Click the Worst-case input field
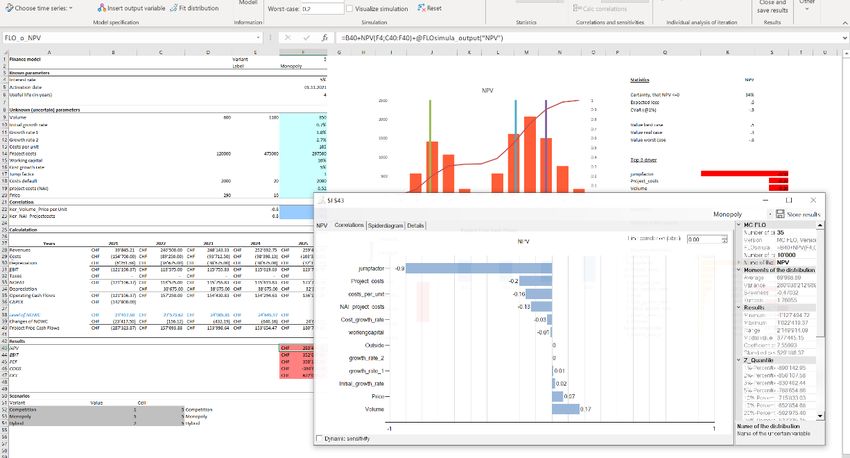The width and height of the screenshot is (850, 458). [322, 9]
